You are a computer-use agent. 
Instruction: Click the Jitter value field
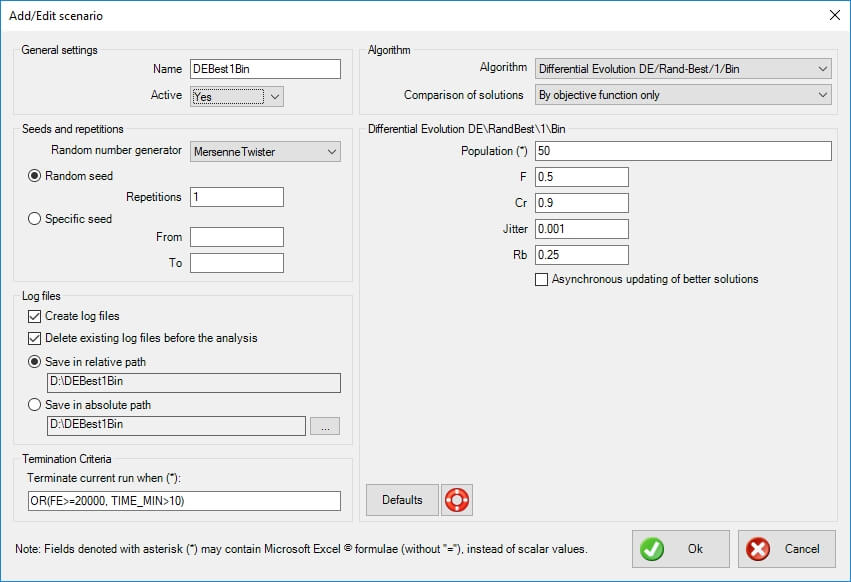[x=581, y=229]
